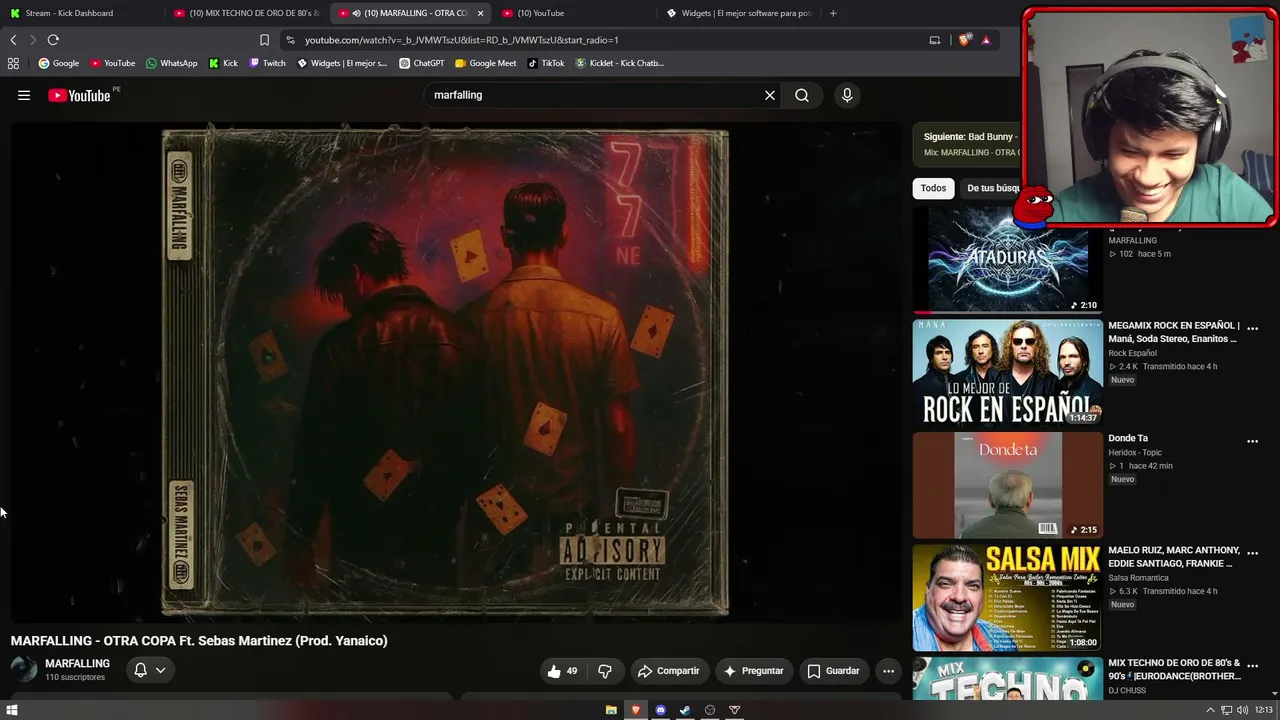
Task: Open Twitch bookmark
Action: pos(268,63)
